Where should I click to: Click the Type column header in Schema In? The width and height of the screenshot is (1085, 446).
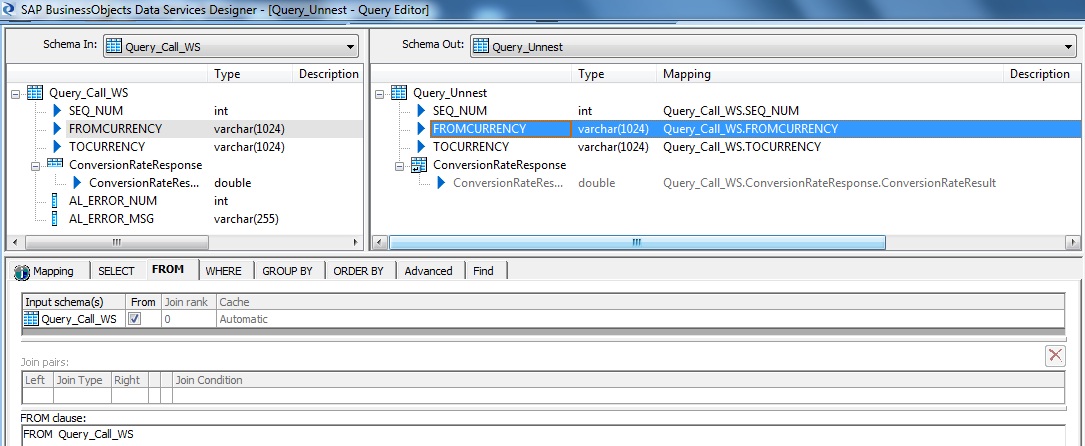(x=249, y=74)
